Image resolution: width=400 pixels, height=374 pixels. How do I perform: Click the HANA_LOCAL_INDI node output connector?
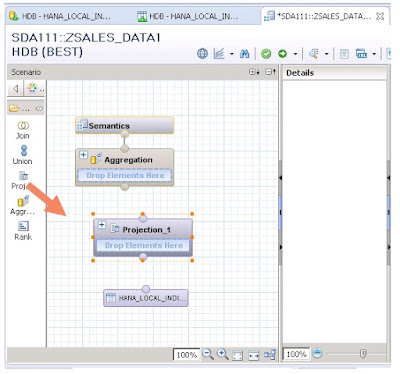146,289
